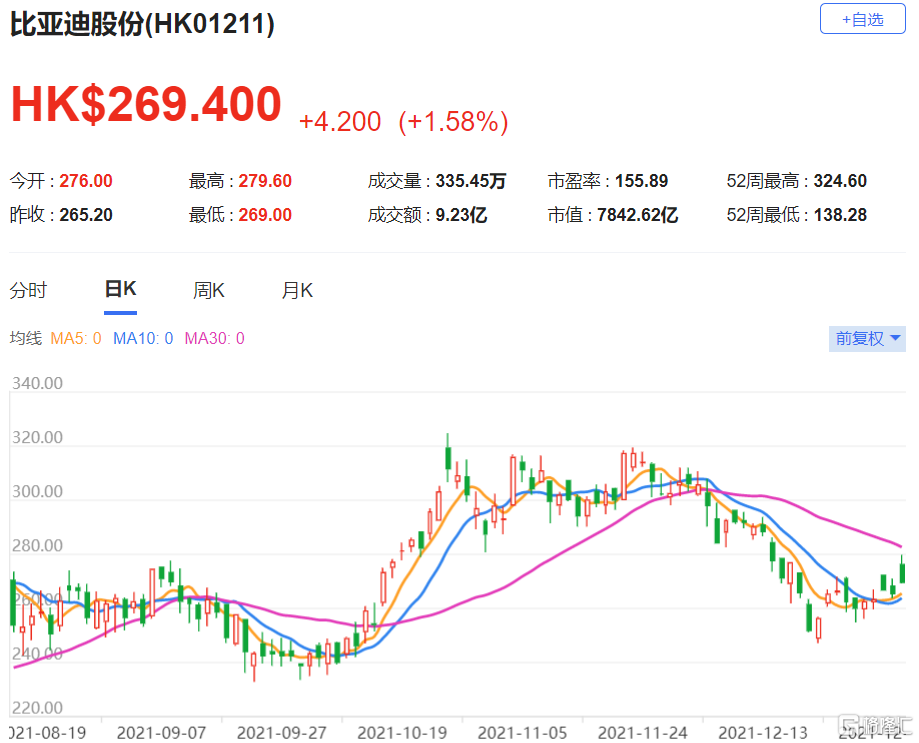
Task: Click the 2021-10-19 date axis label
Action: click(x=402, y=732)
